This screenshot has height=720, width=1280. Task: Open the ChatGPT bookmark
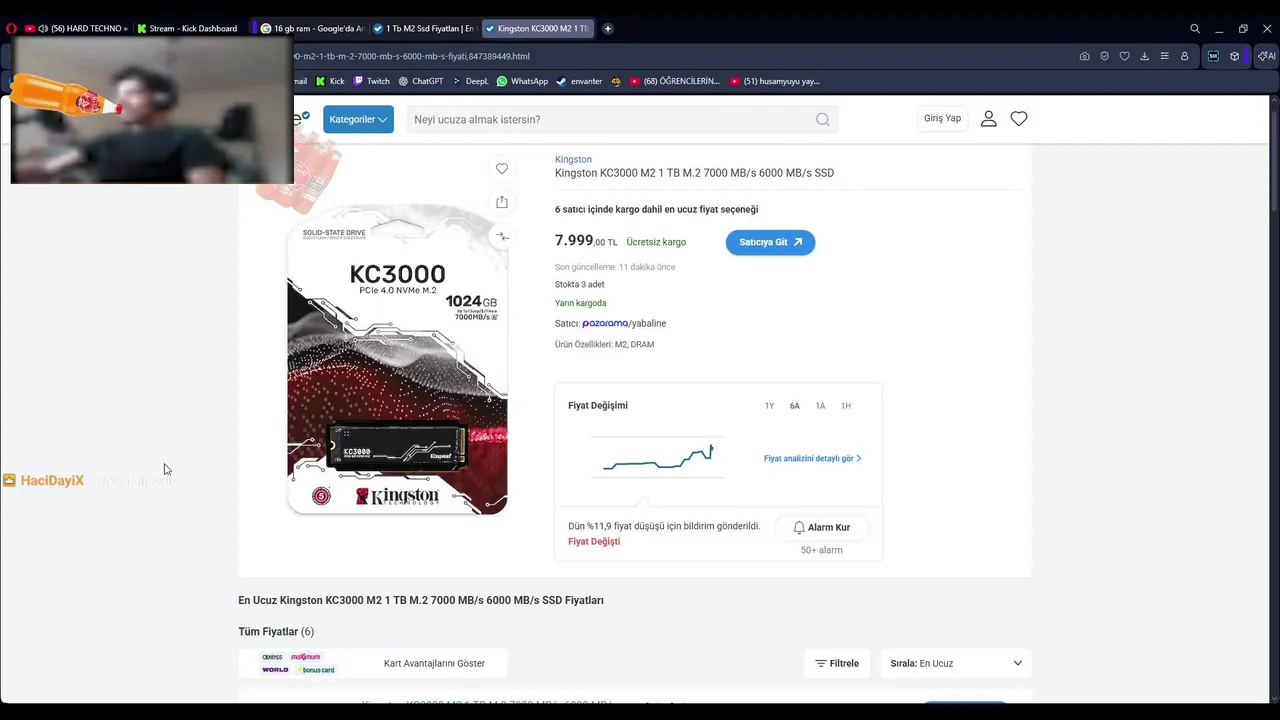pyautogui.click(x=421, y=81)
